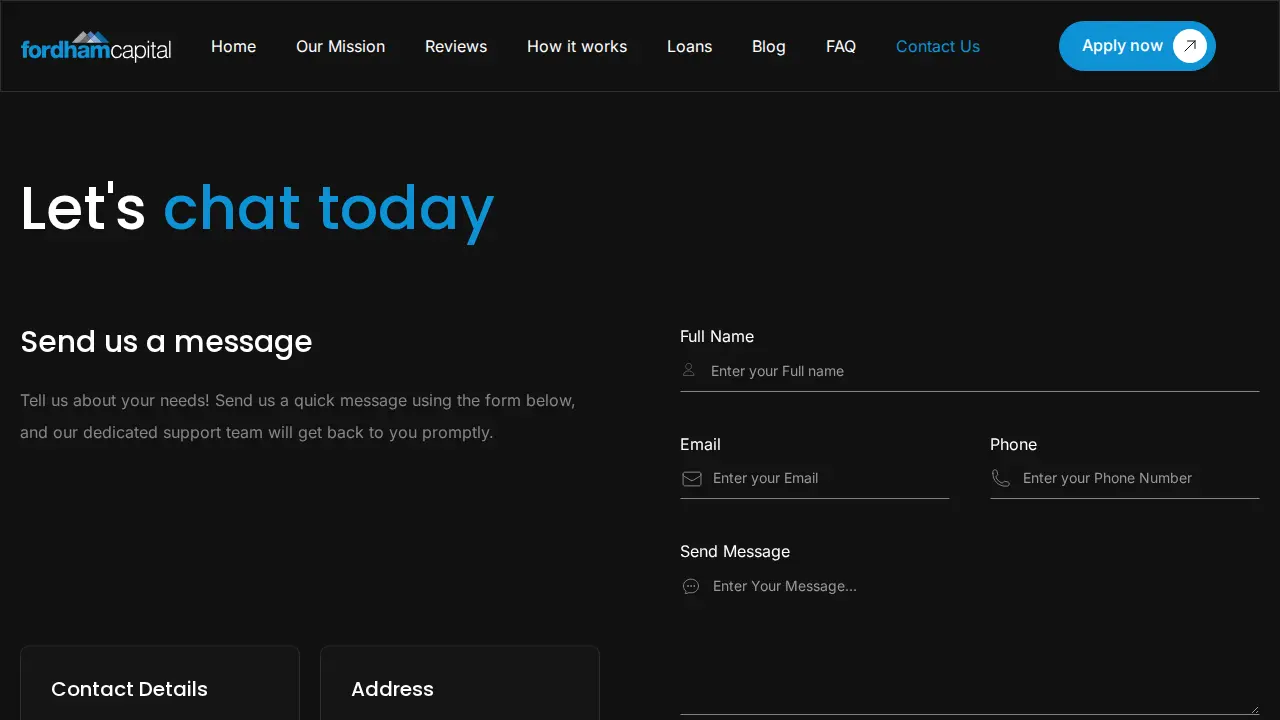Click the phone handset icon beside Phone field
Viewport: 1280px width, 720px height.
click(x=1001, y=479)
